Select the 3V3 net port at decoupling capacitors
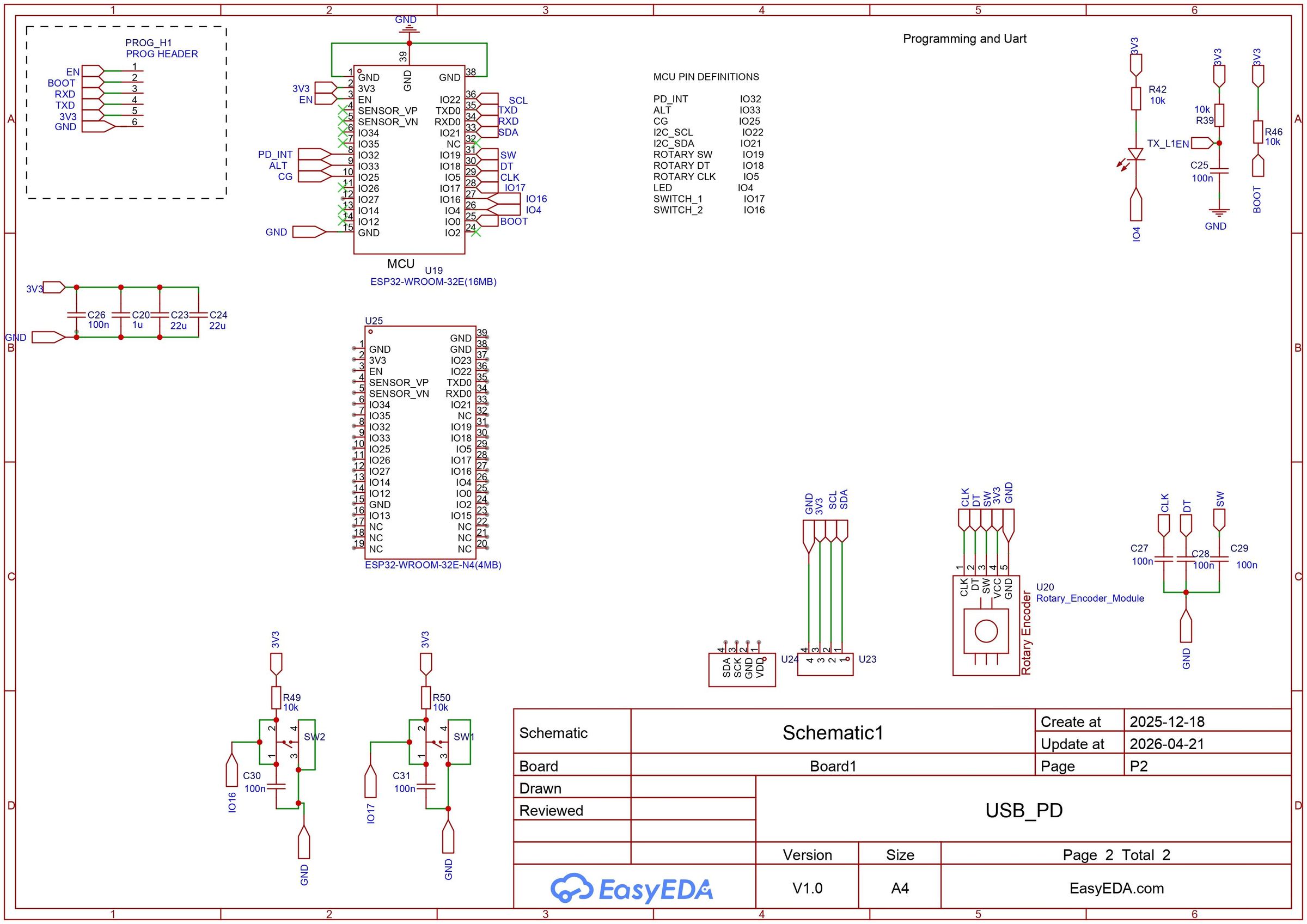Viewport: 1307px width, 924px height. coord(54,287)
